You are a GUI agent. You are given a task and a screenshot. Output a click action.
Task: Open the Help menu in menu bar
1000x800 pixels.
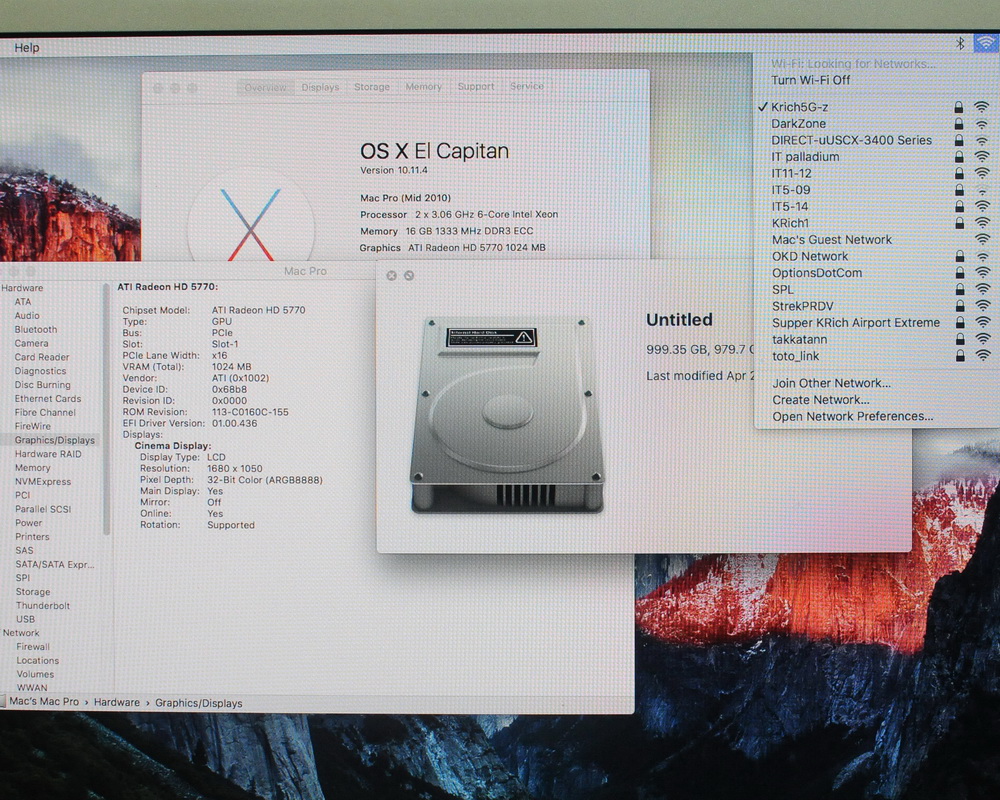[x=26, y=47]
